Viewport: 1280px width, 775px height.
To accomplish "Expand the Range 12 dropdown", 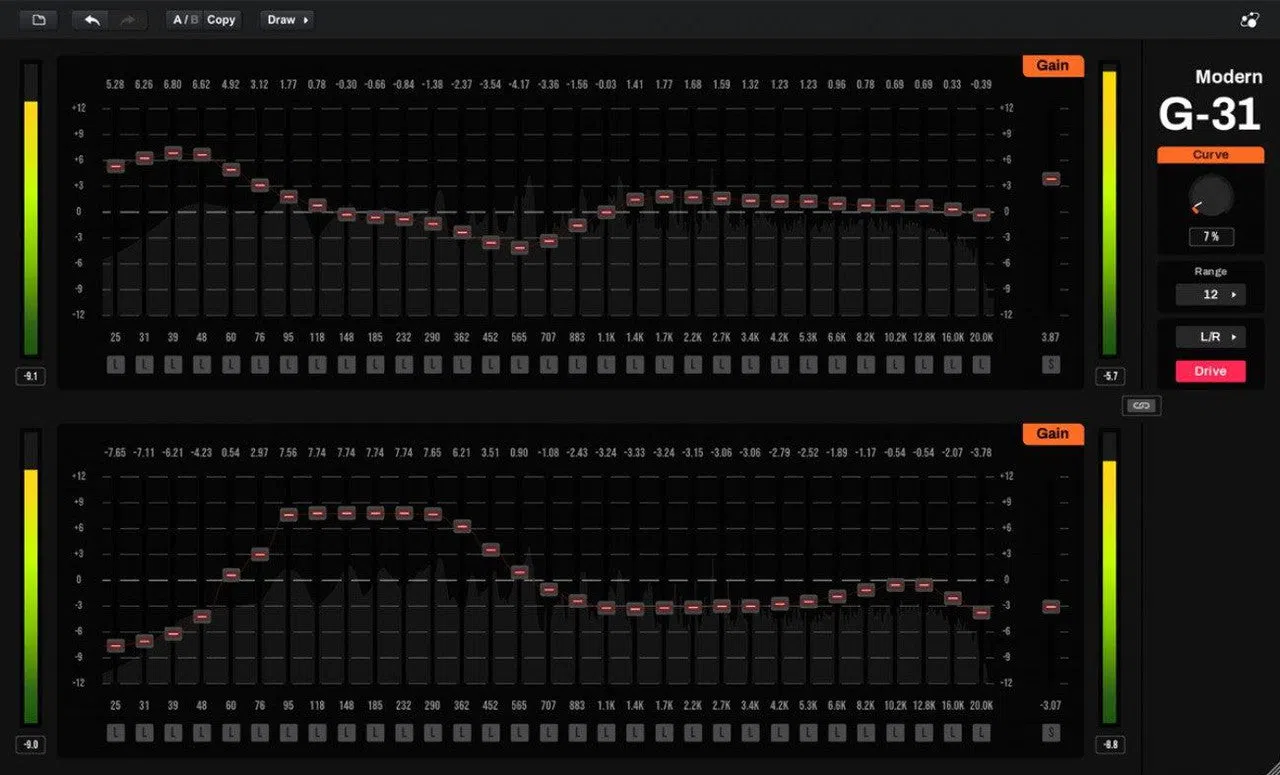I will coord(1210,295).
